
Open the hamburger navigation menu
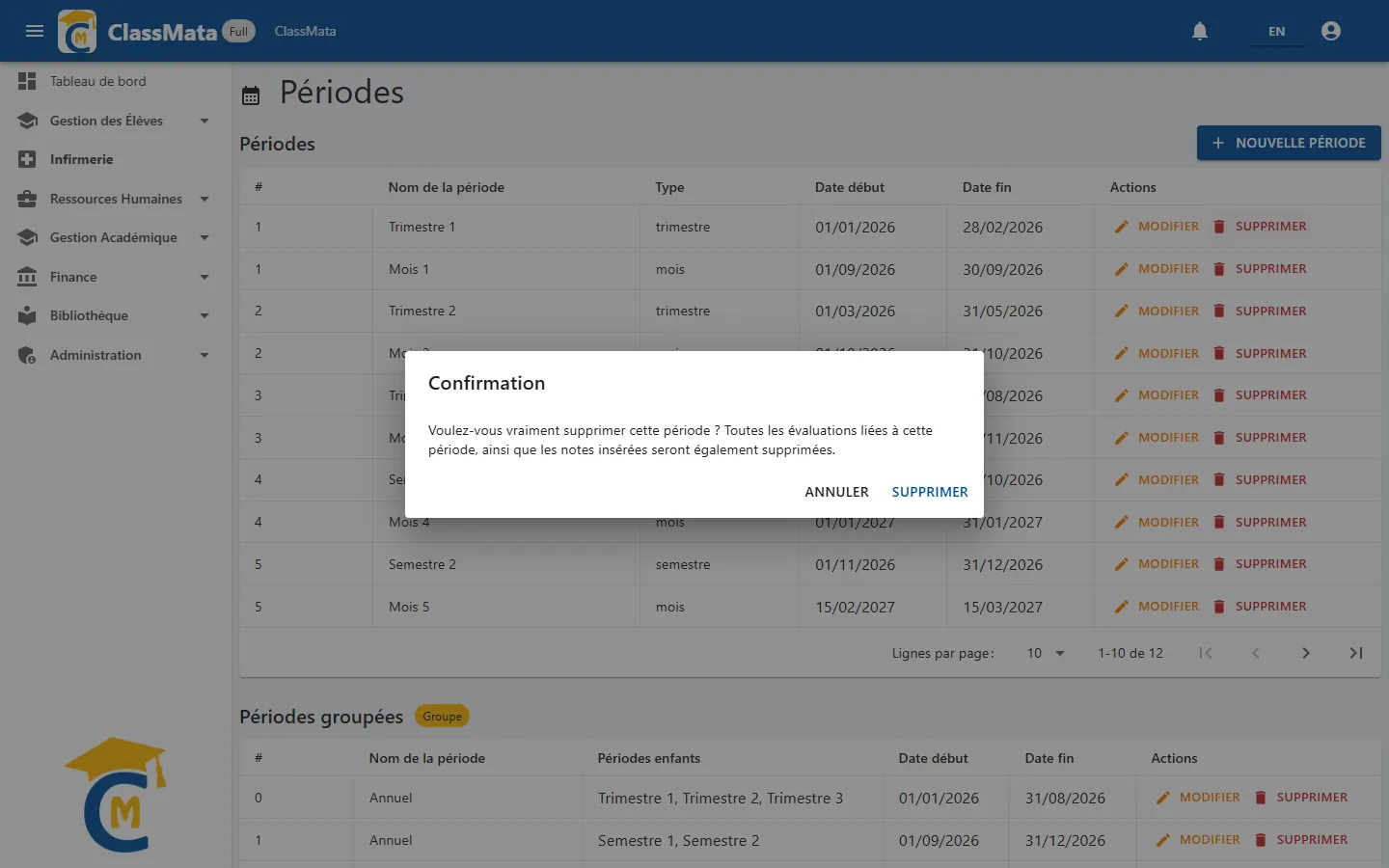pyautogui.click(x=35, y=31)
